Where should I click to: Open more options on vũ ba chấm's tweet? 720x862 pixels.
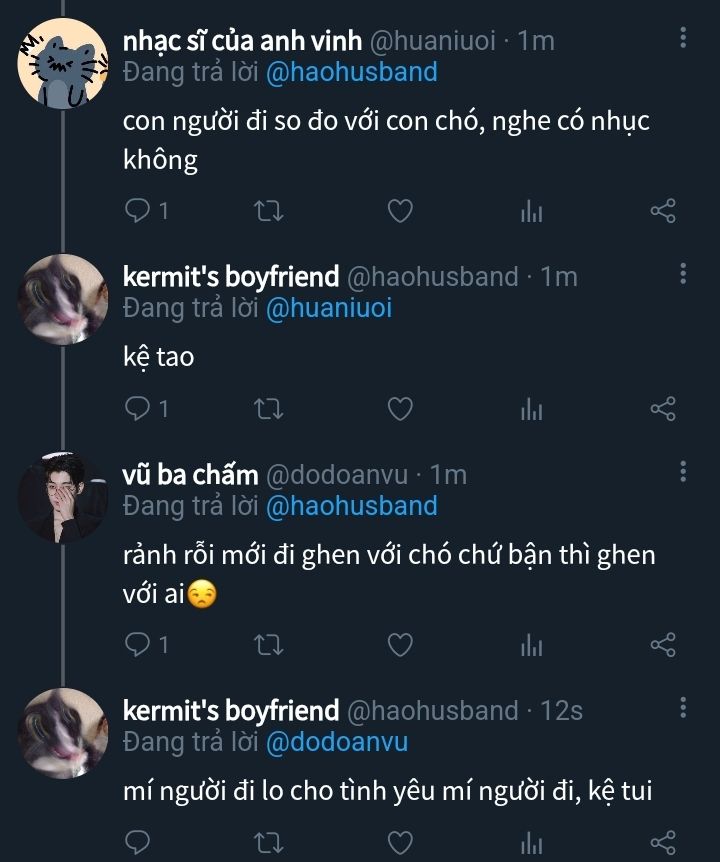pos(683,472)
